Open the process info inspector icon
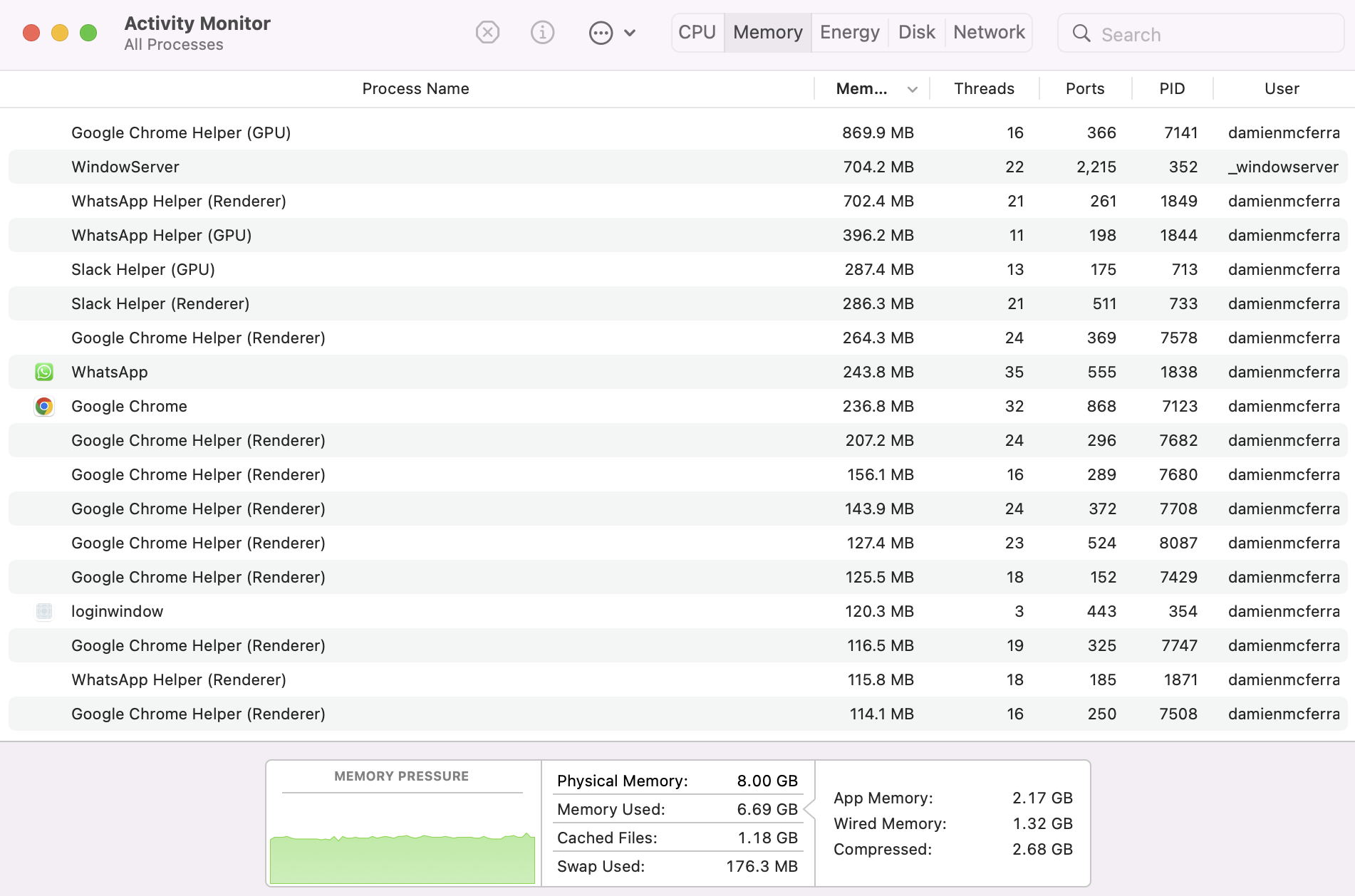Image resolution: width=1355 pixels, height=896 pixels. coord(542,33)
